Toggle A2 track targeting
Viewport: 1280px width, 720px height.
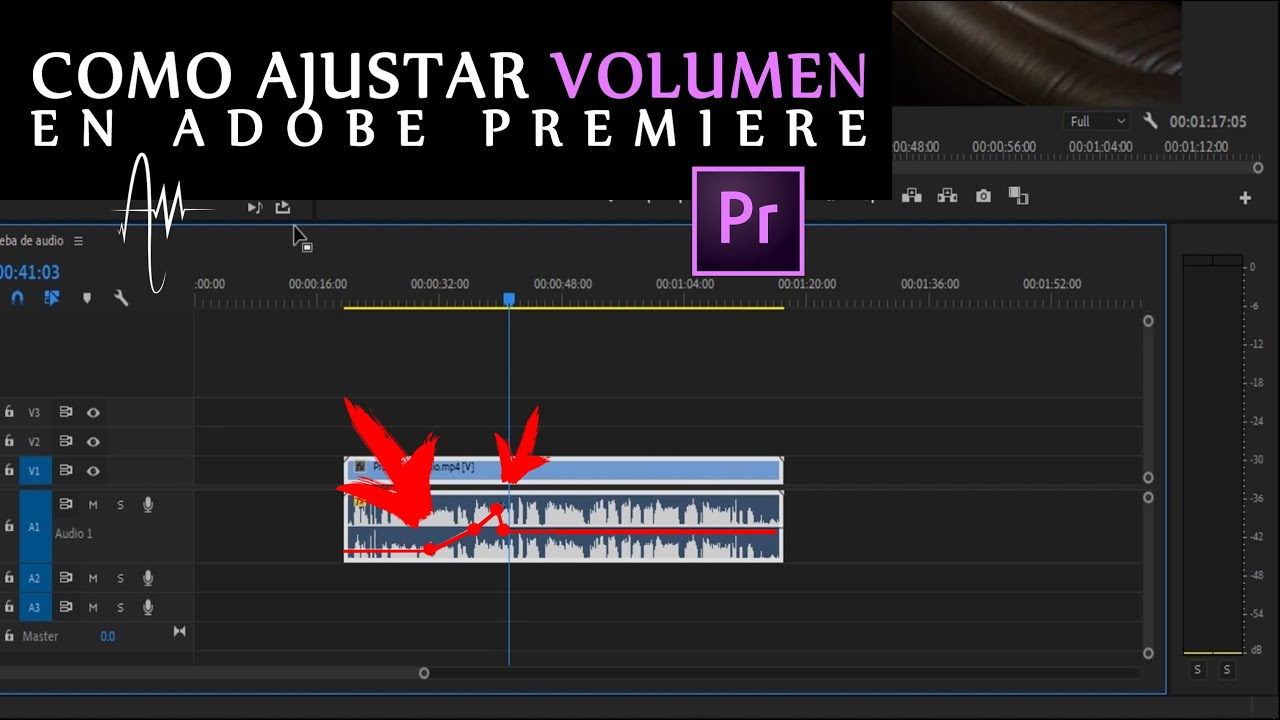(x=34, y=578)
